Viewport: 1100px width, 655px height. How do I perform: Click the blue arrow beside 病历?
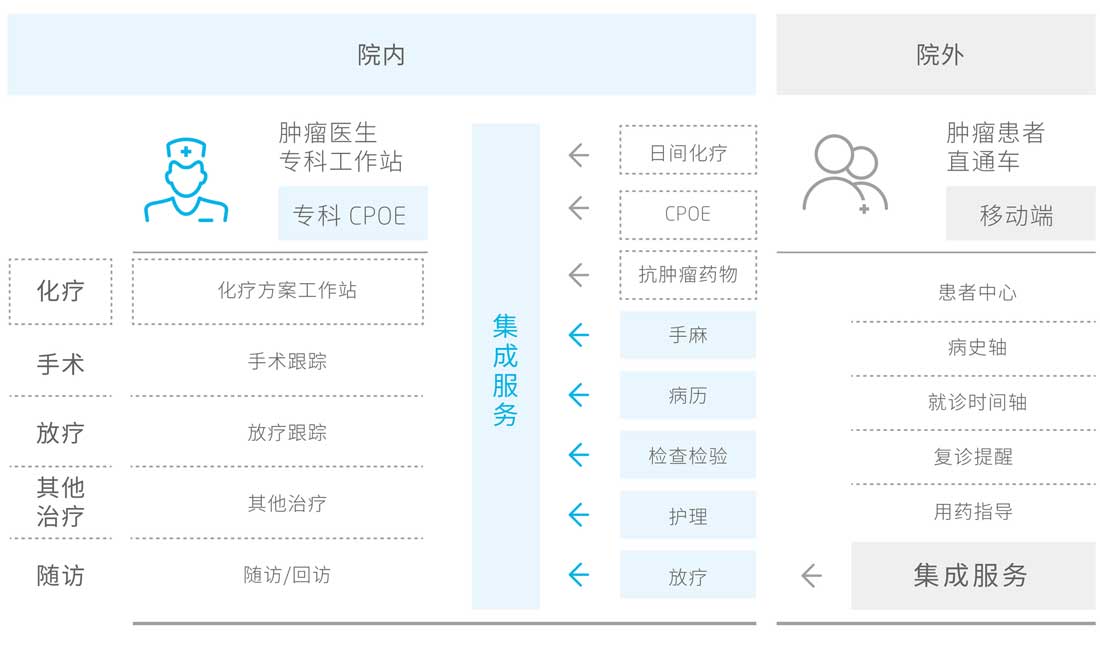579,395
